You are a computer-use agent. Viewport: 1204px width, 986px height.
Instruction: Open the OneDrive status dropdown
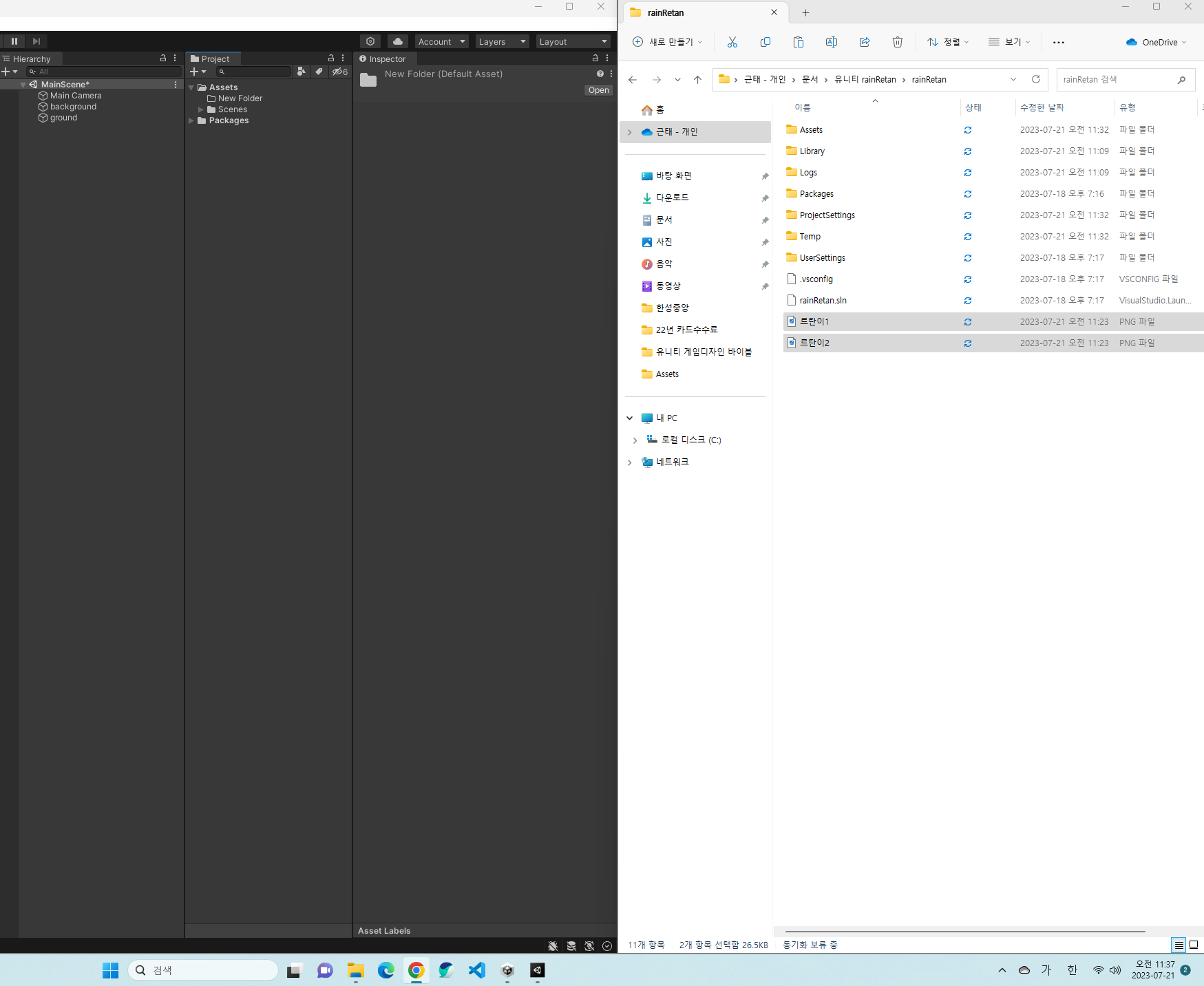coord(1157,42)
